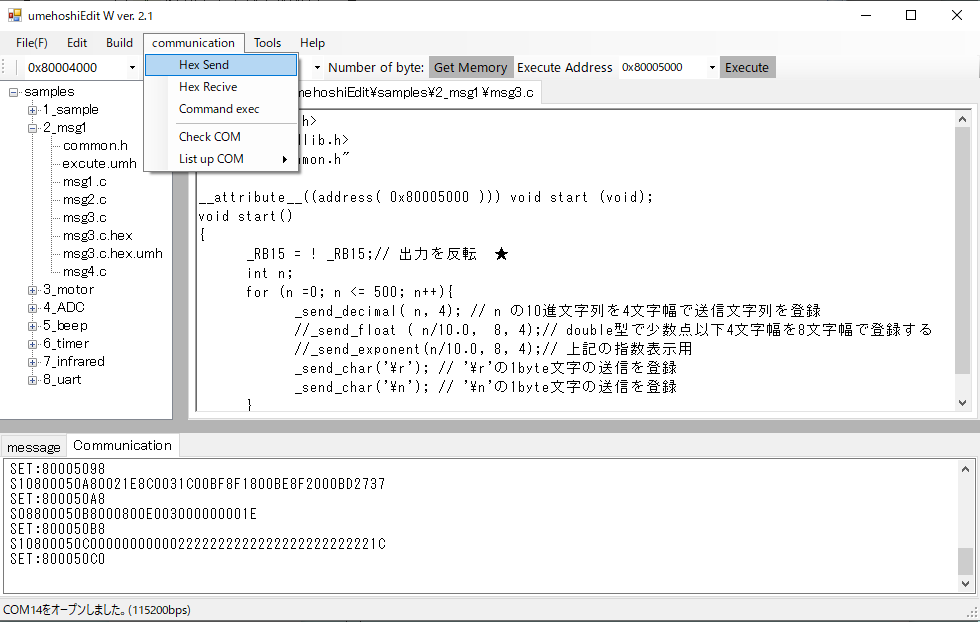Switch to the message tab
Image resolution: width=980 pixels, height=622 pixels.
34,447
